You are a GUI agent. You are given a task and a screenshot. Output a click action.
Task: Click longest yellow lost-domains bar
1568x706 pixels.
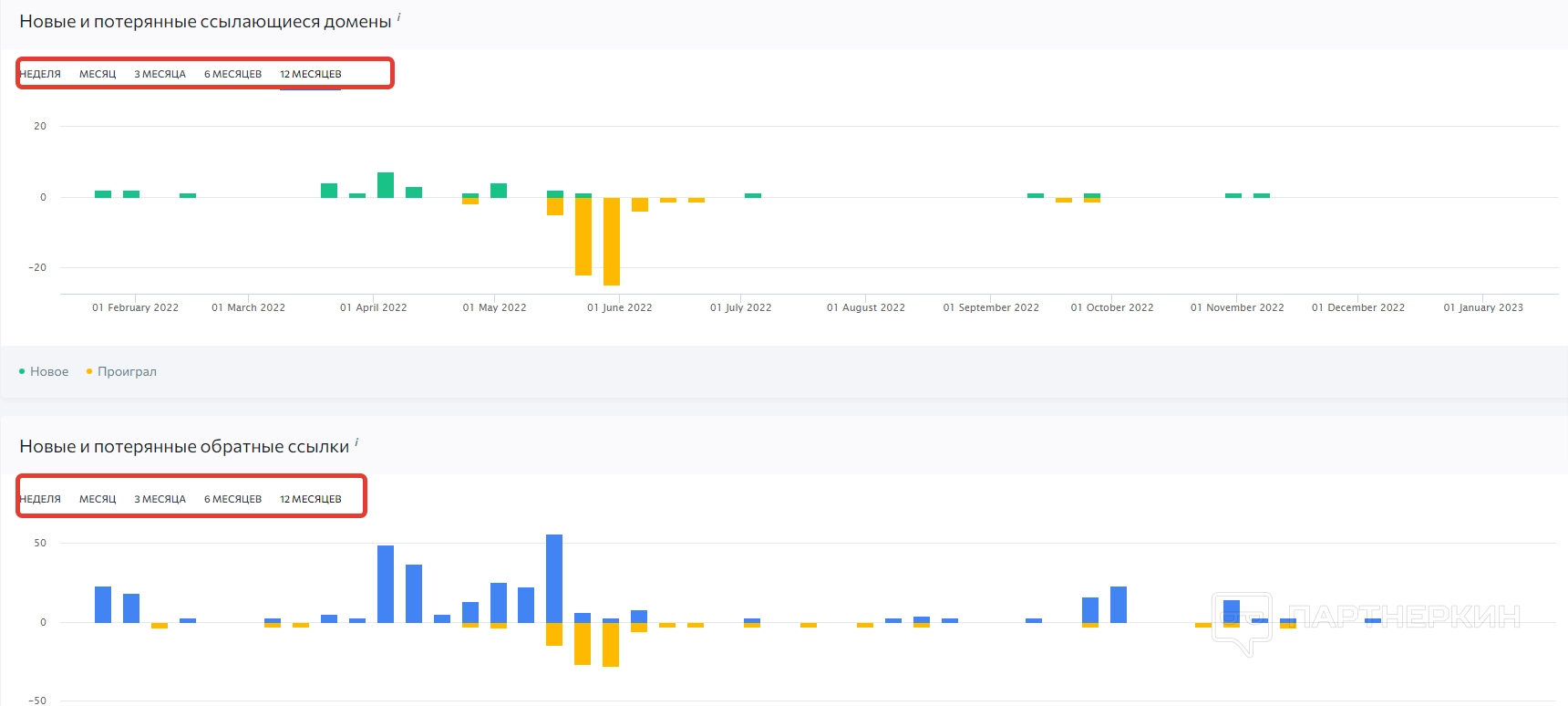(x=612, y=241)
